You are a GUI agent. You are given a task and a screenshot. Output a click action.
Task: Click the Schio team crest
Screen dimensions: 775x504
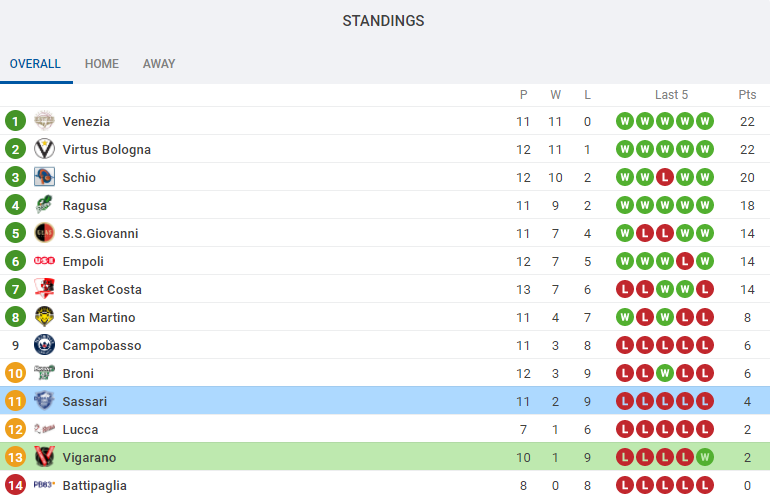pos(44,177)
